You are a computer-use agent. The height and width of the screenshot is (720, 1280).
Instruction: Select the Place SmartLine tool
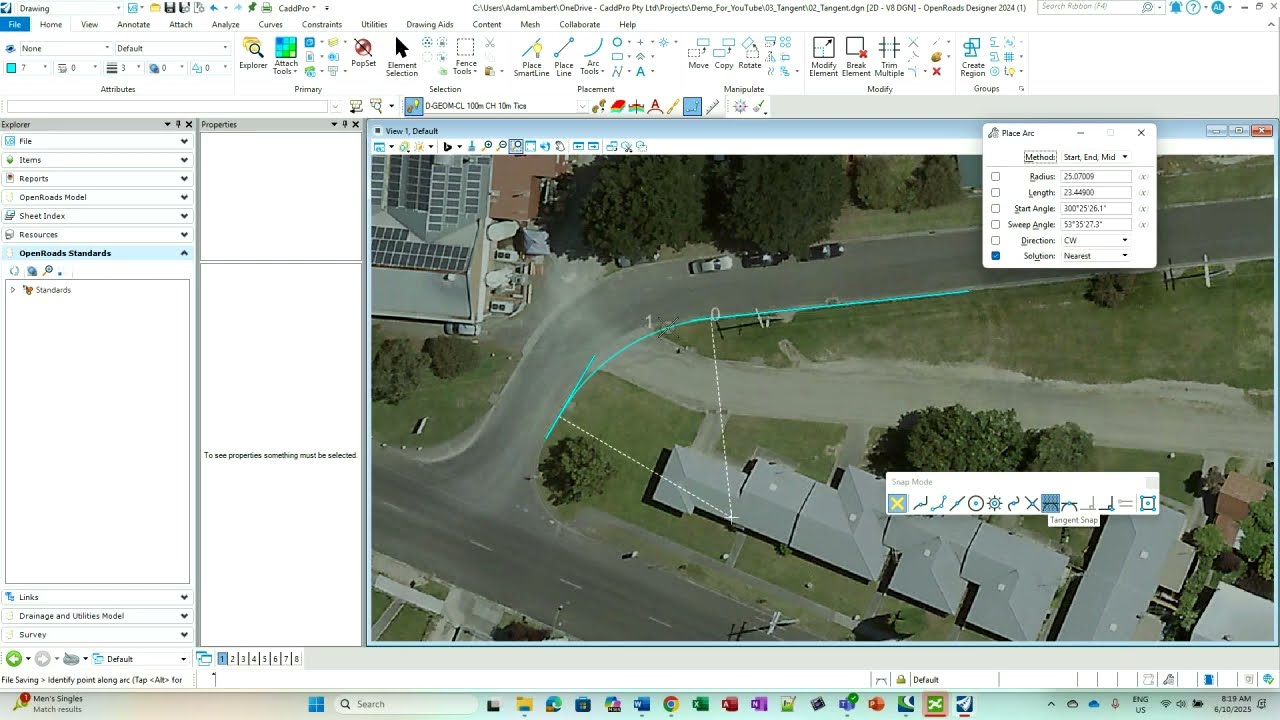tap(532, 58)
